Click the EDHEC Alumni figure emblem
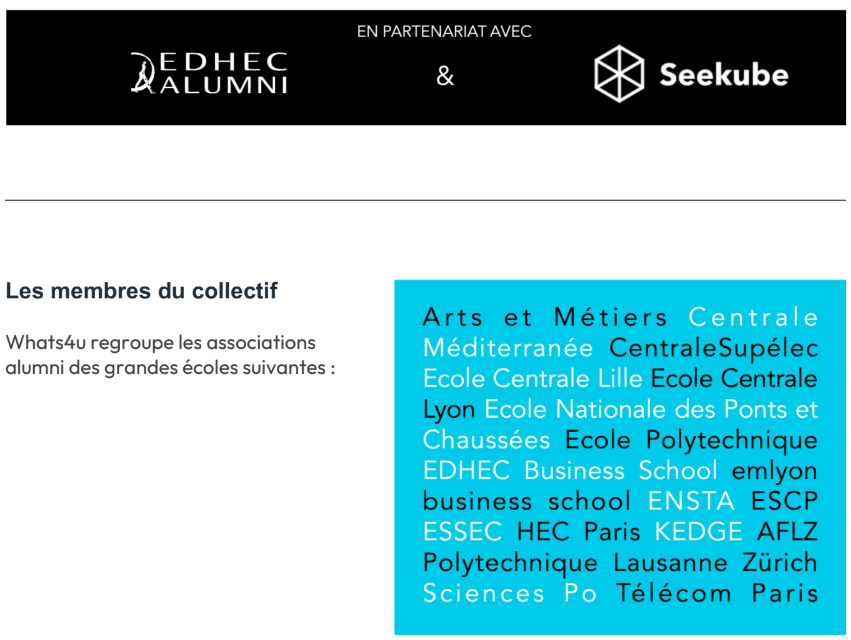This screenshot has height=640, width=851. [143, 73]
